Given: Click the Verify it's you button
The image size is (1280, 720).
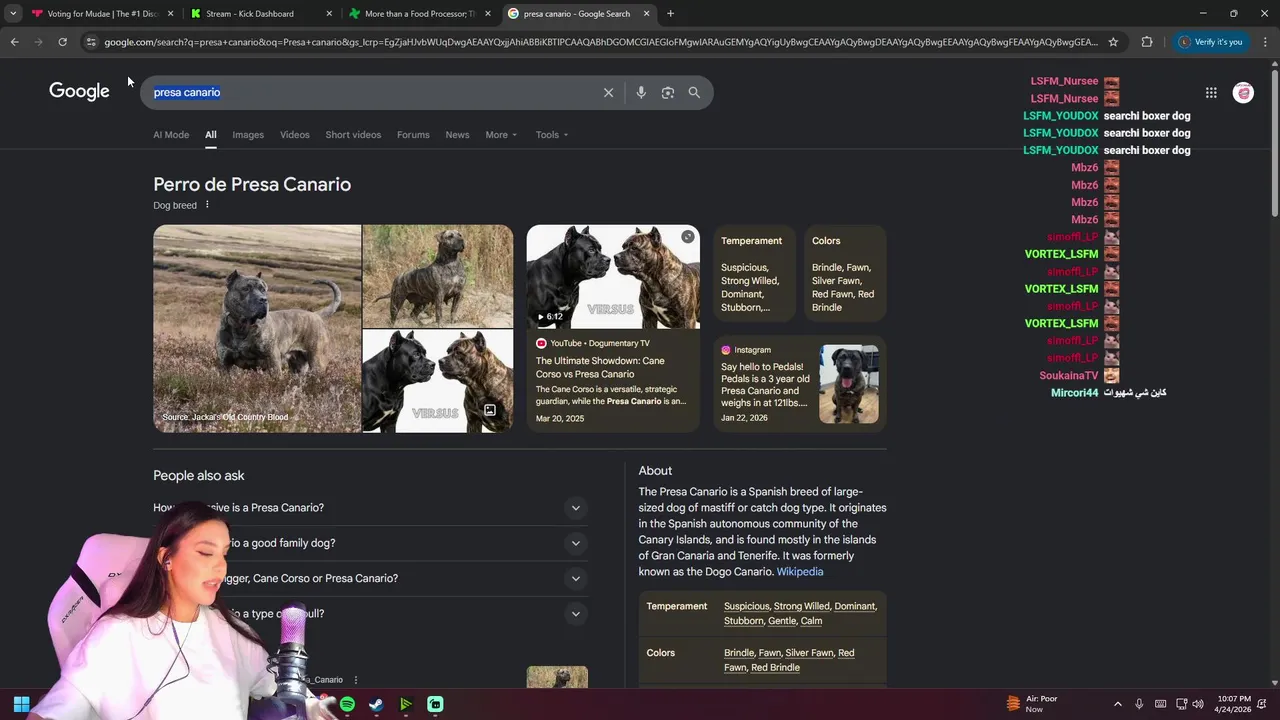Looking at the screenshot, I should [x=1209, y=42].
